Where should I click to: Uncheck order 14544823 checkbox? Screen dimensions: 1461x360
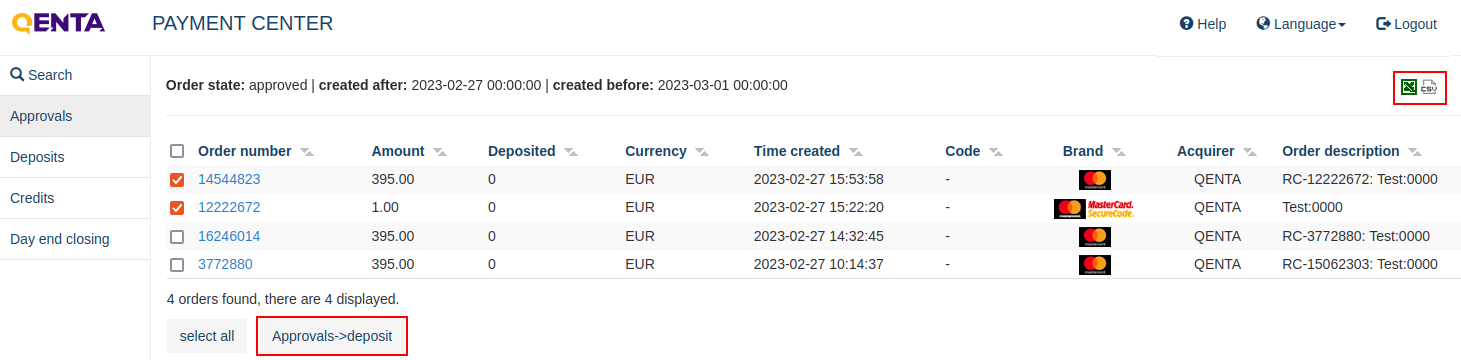tap(177, 180)
